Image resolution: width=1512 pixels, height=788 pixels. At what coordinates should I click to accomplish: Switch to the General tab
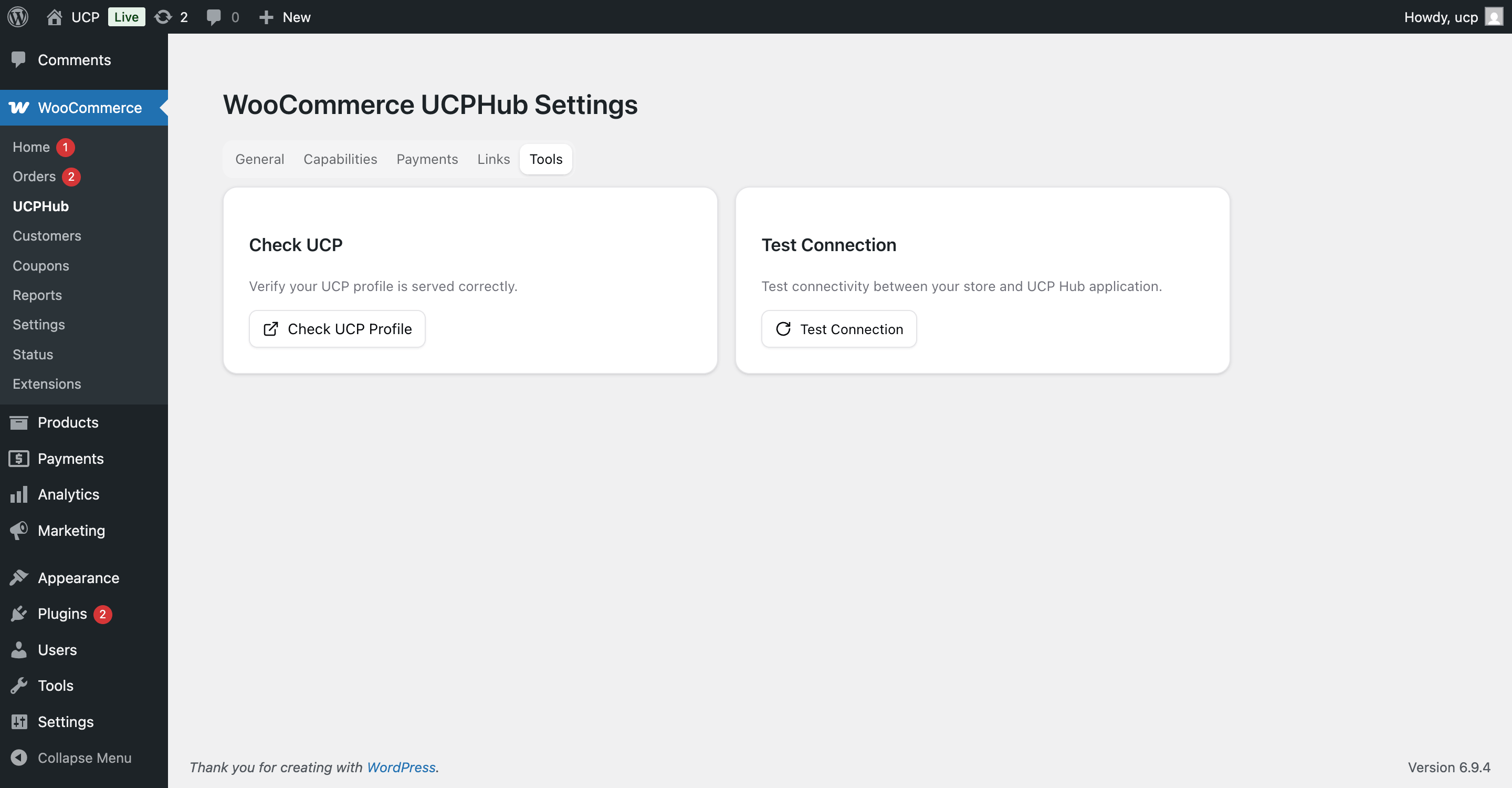[x=259, y=159]
